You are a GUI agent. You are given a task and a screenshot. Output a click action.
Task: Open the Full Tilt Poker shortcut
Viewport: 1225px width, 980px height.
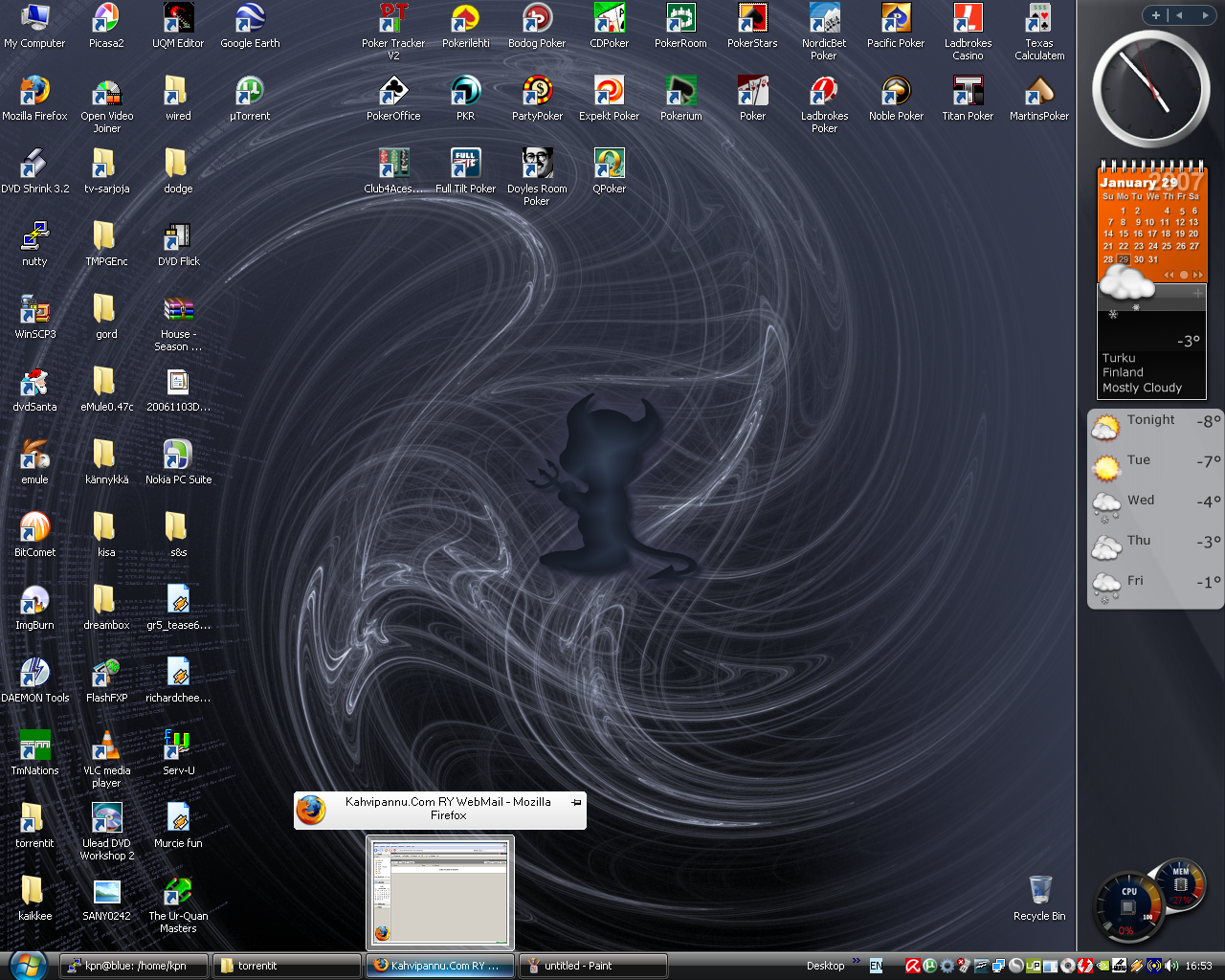point(465,165)
